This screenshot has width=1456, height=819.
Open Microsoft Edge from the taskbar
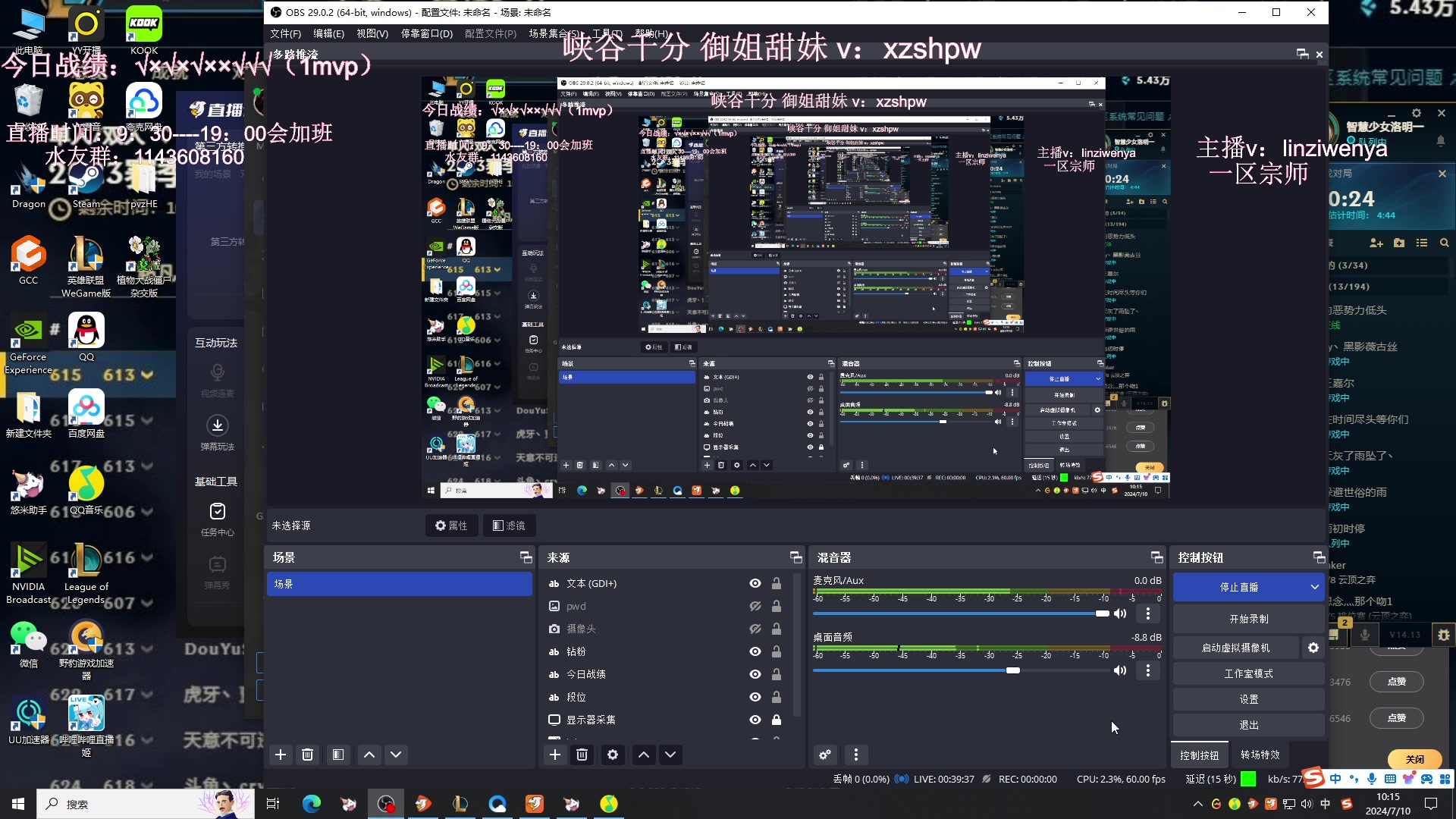coord(312,804)
